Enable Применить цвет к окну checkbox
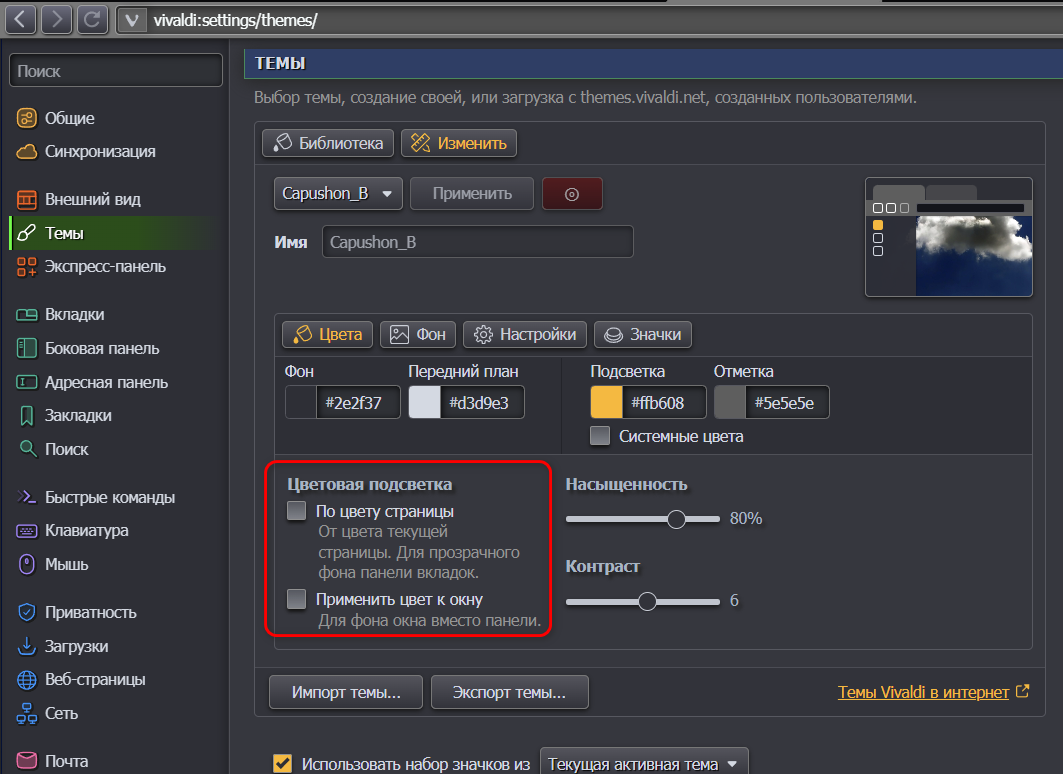 [x=296, y=599]
